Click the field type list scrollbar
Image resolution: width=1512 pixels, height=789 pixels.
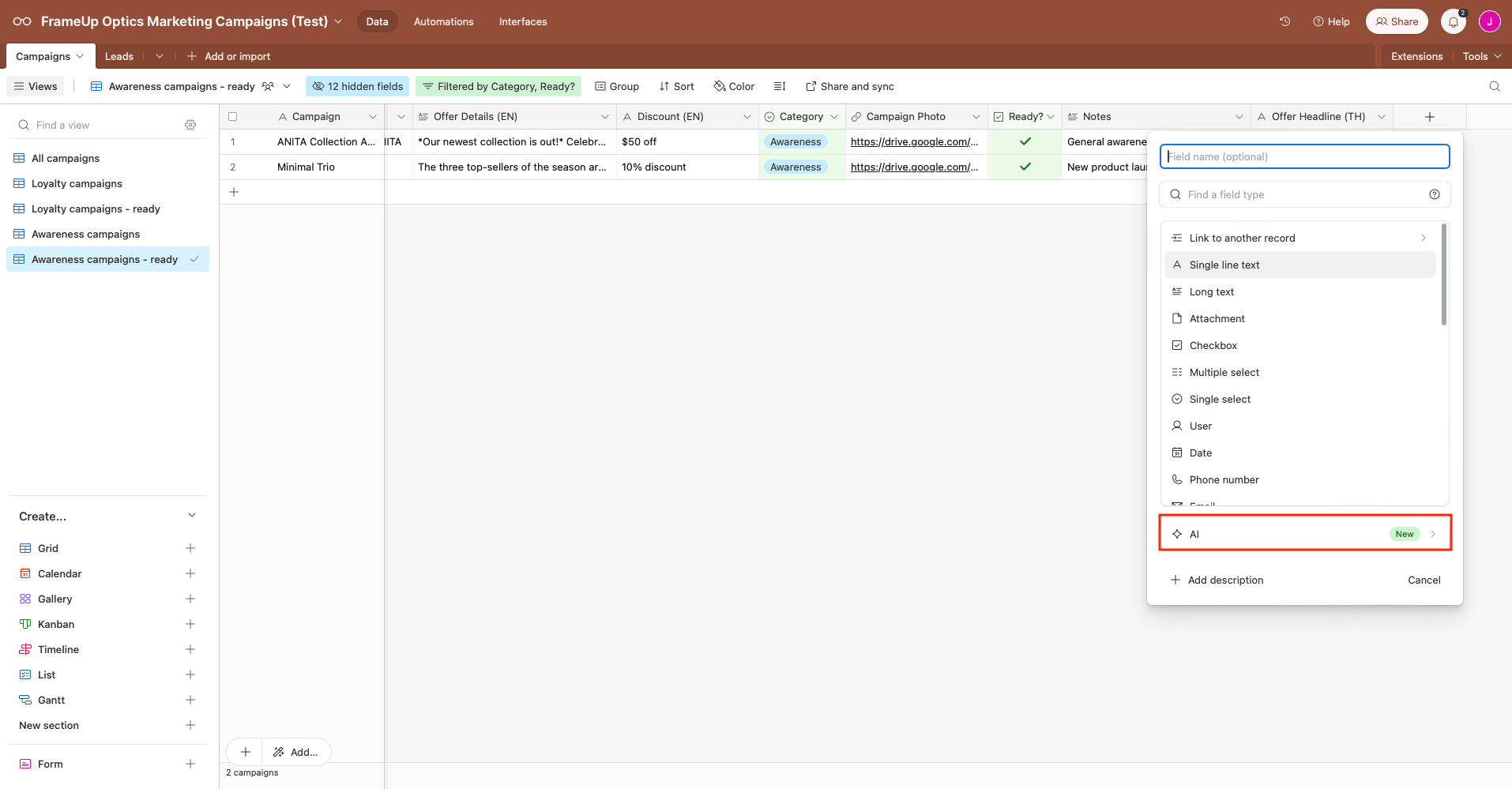point(1443,276)
